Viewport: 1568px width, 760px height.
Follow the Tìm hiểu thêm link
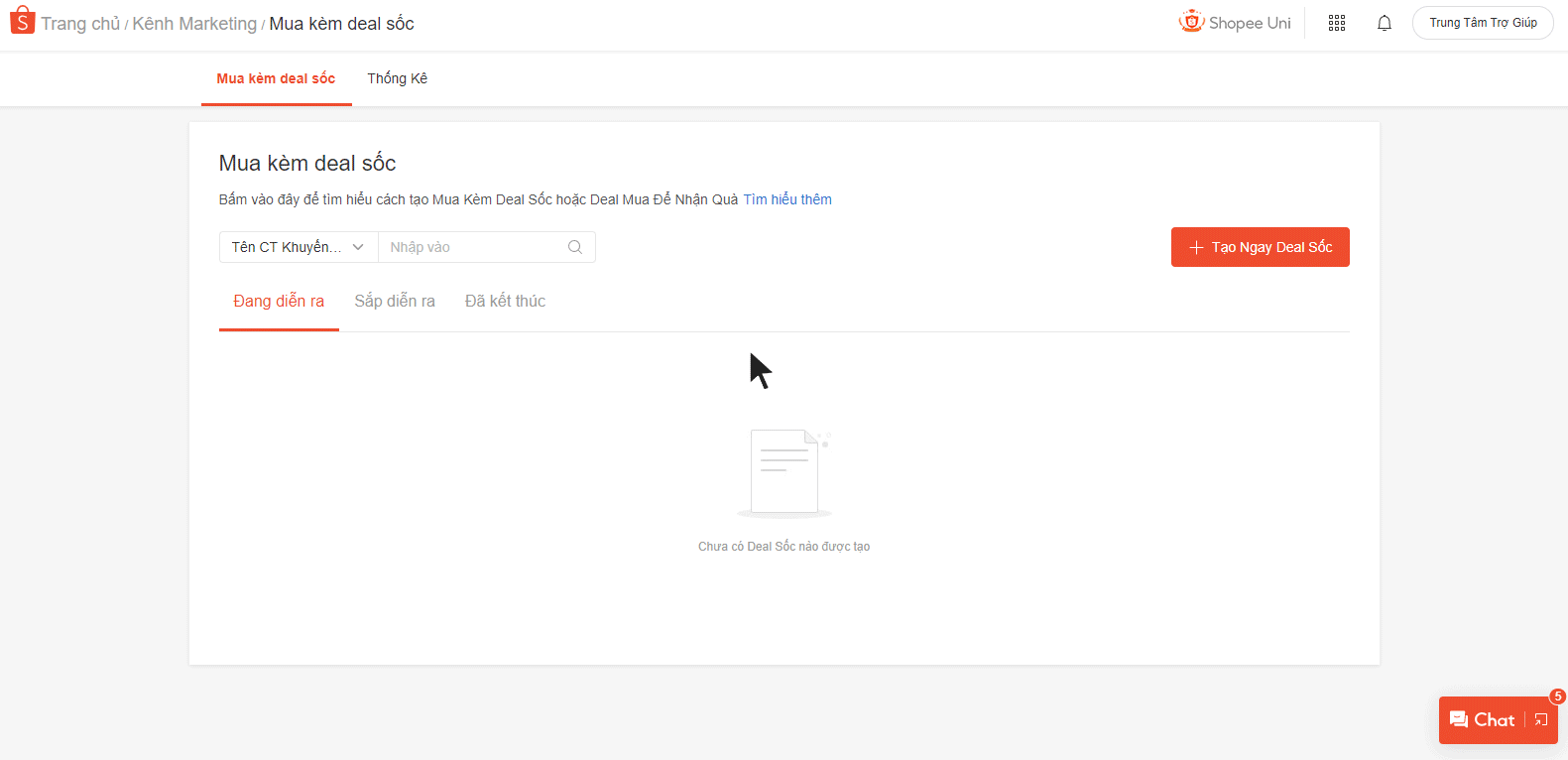(787, 199)
